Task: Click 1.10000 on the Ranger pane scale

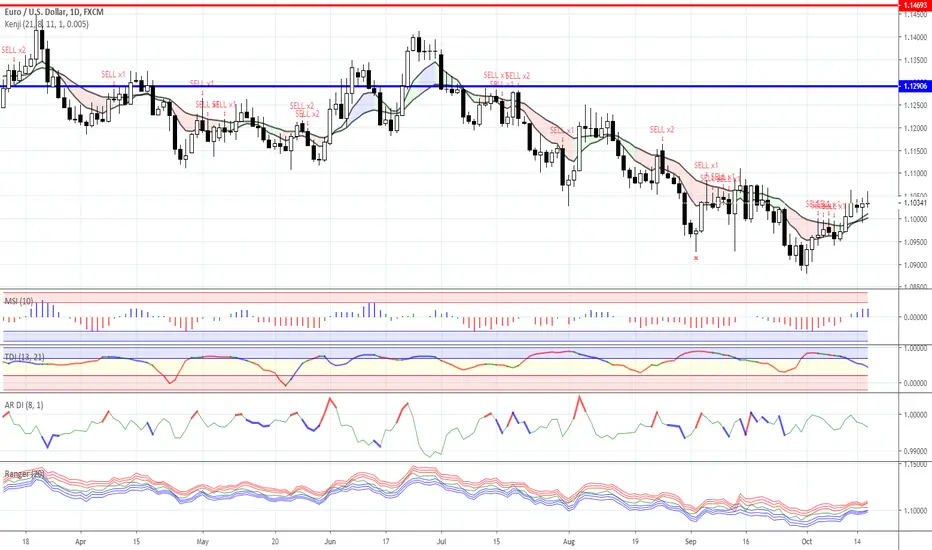Action: pos(915,510)
